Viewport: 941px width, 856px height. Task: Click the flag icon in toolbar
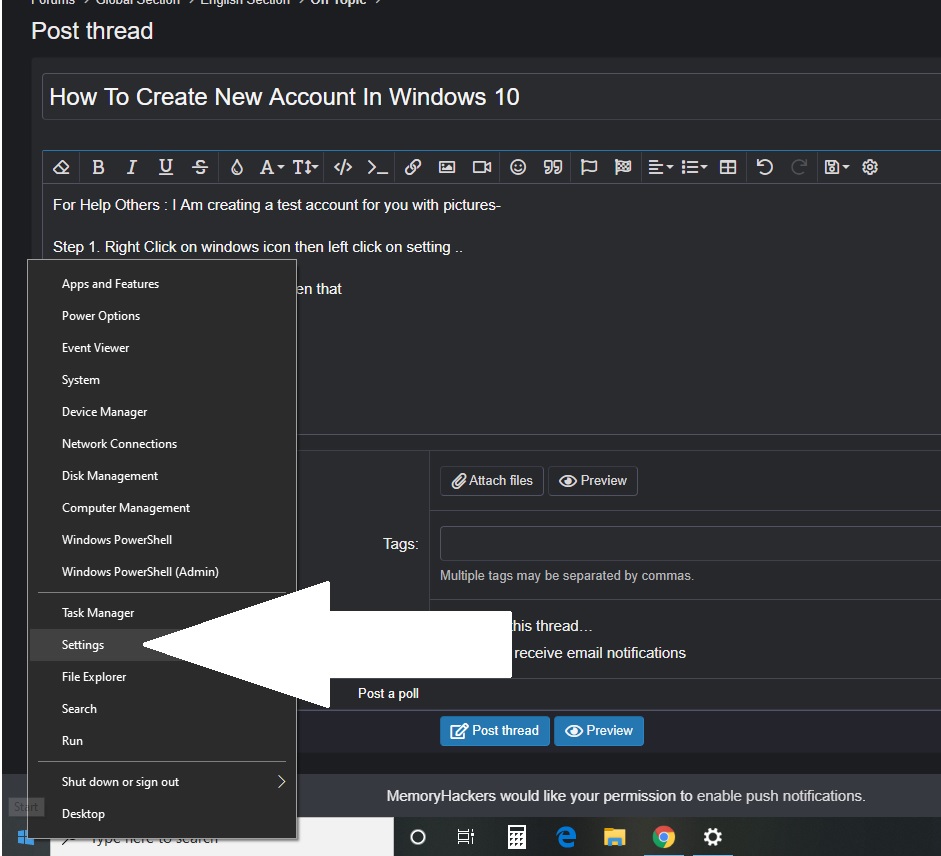[589, 167]
